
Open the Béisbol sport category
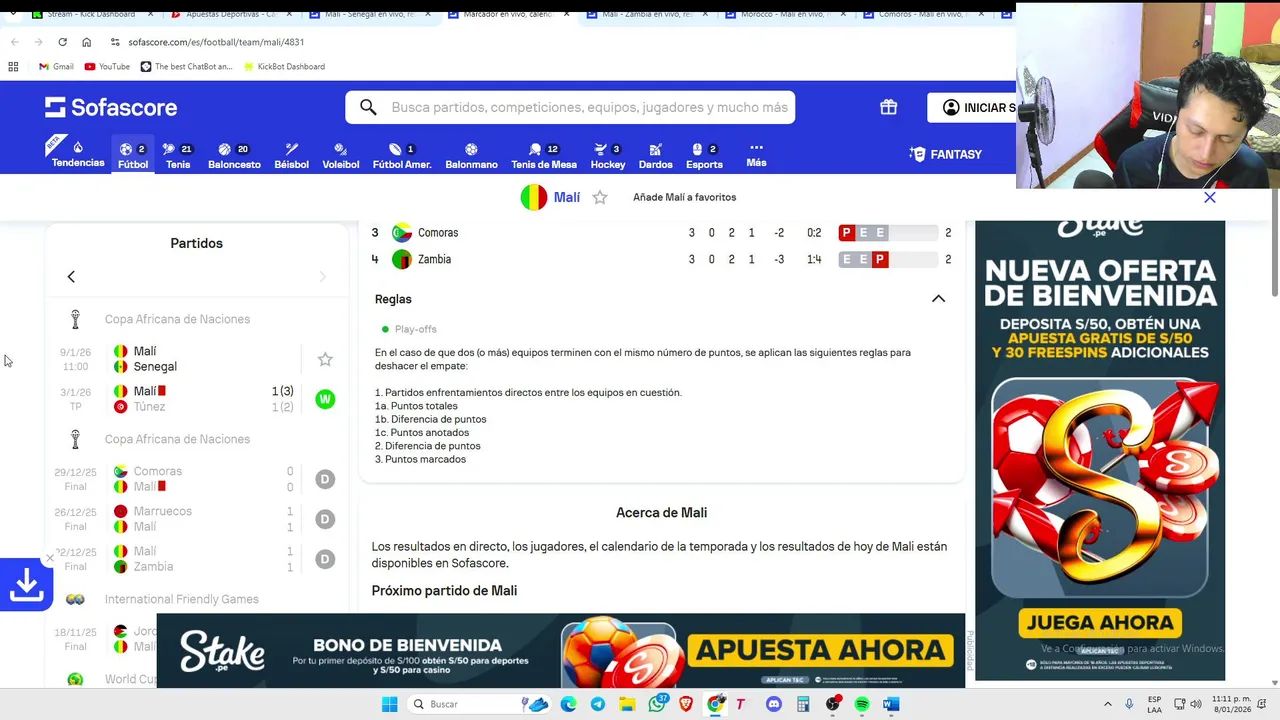[x=291, y=154]
